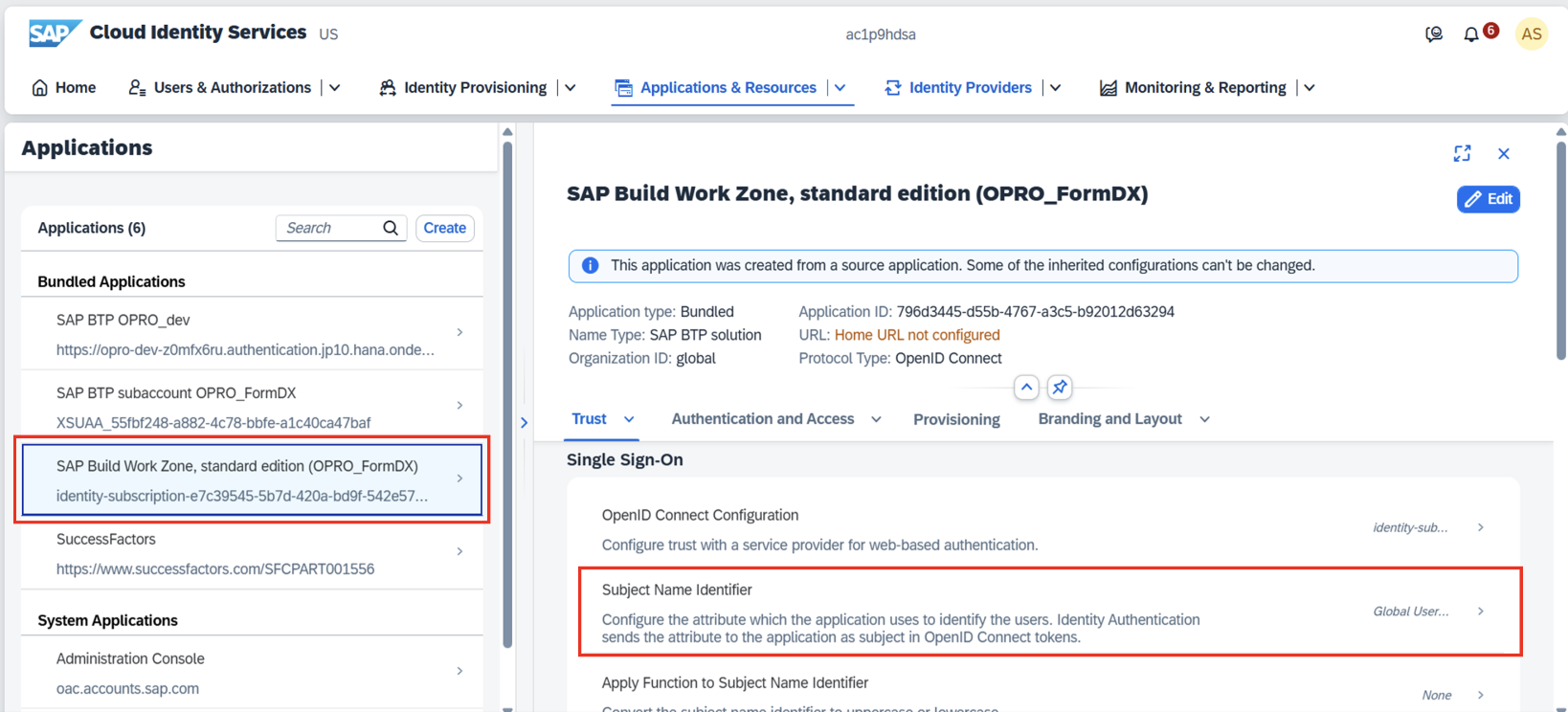This screenshot has width=1568, height=712.
Task: Open the notifications bell icon
Action: [x=1471, y=34]
